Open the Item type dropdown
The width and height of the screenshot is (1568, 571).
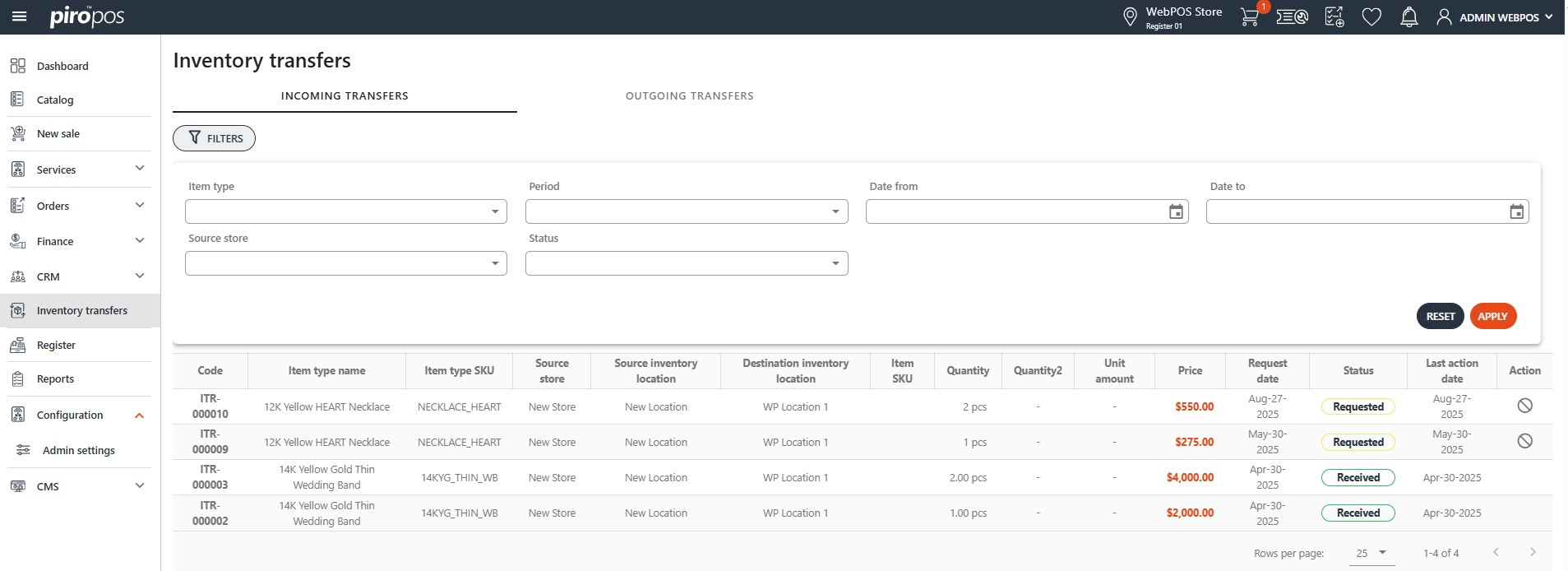(x=345, y=212)
